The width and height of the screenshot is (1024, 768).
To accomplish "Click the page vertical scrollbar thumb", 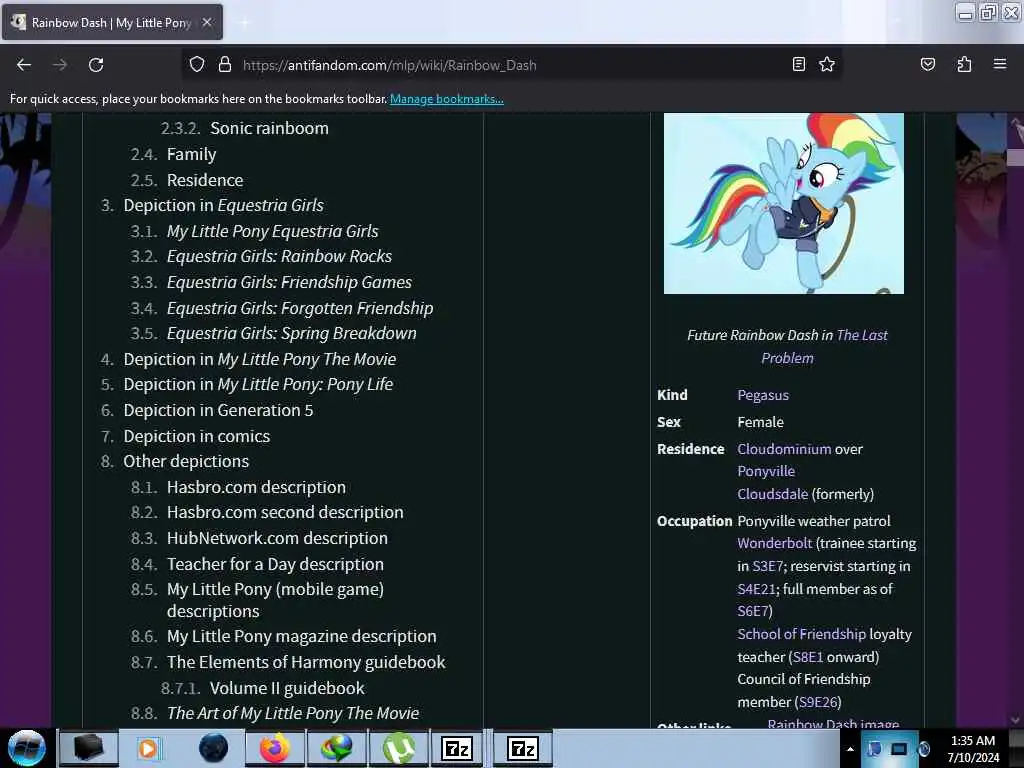I will [x=1015, y=157].
